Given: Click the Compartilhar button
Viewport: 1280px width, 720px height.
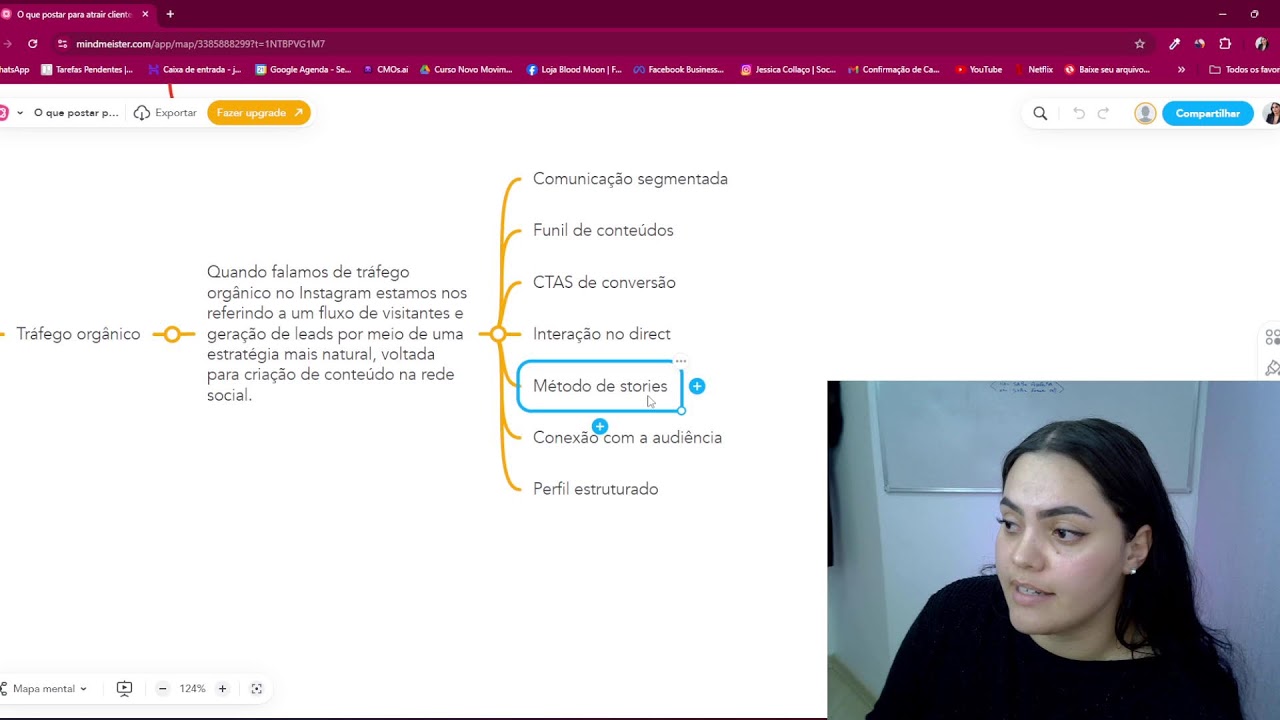Looking at the screenshot, I should [x=1207, y=113].
